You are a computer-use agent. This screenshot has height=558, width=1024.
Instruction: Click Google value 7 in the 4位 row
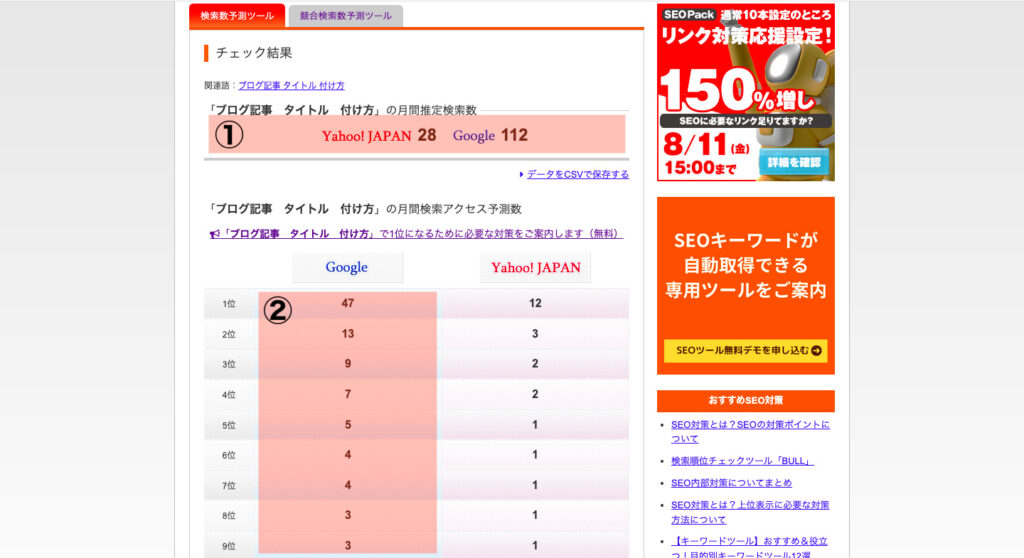(x=347, y=394)
